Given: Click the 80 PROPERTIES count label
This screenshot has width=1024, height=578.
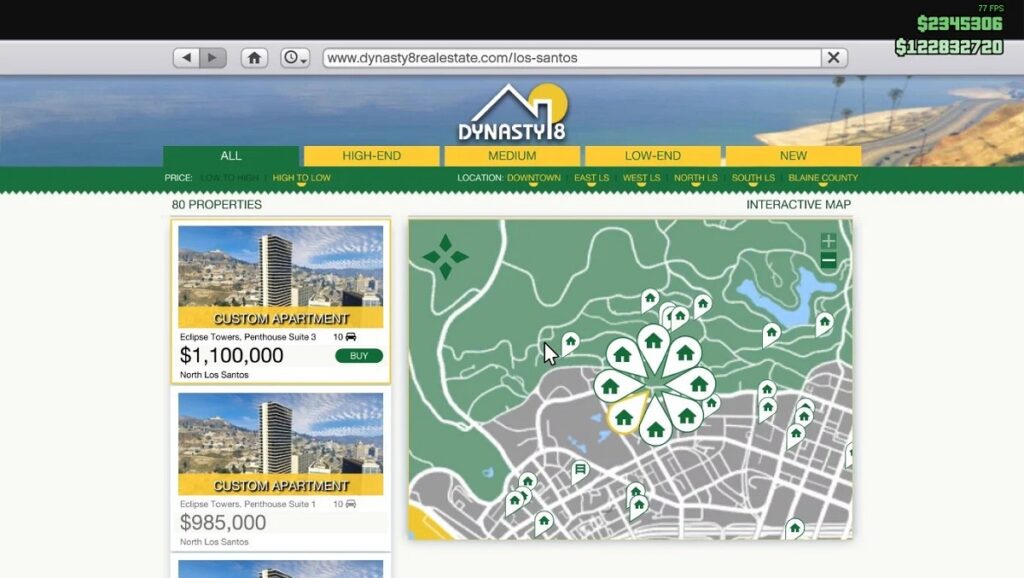Looking at the screenshot, I should point(217,204).
